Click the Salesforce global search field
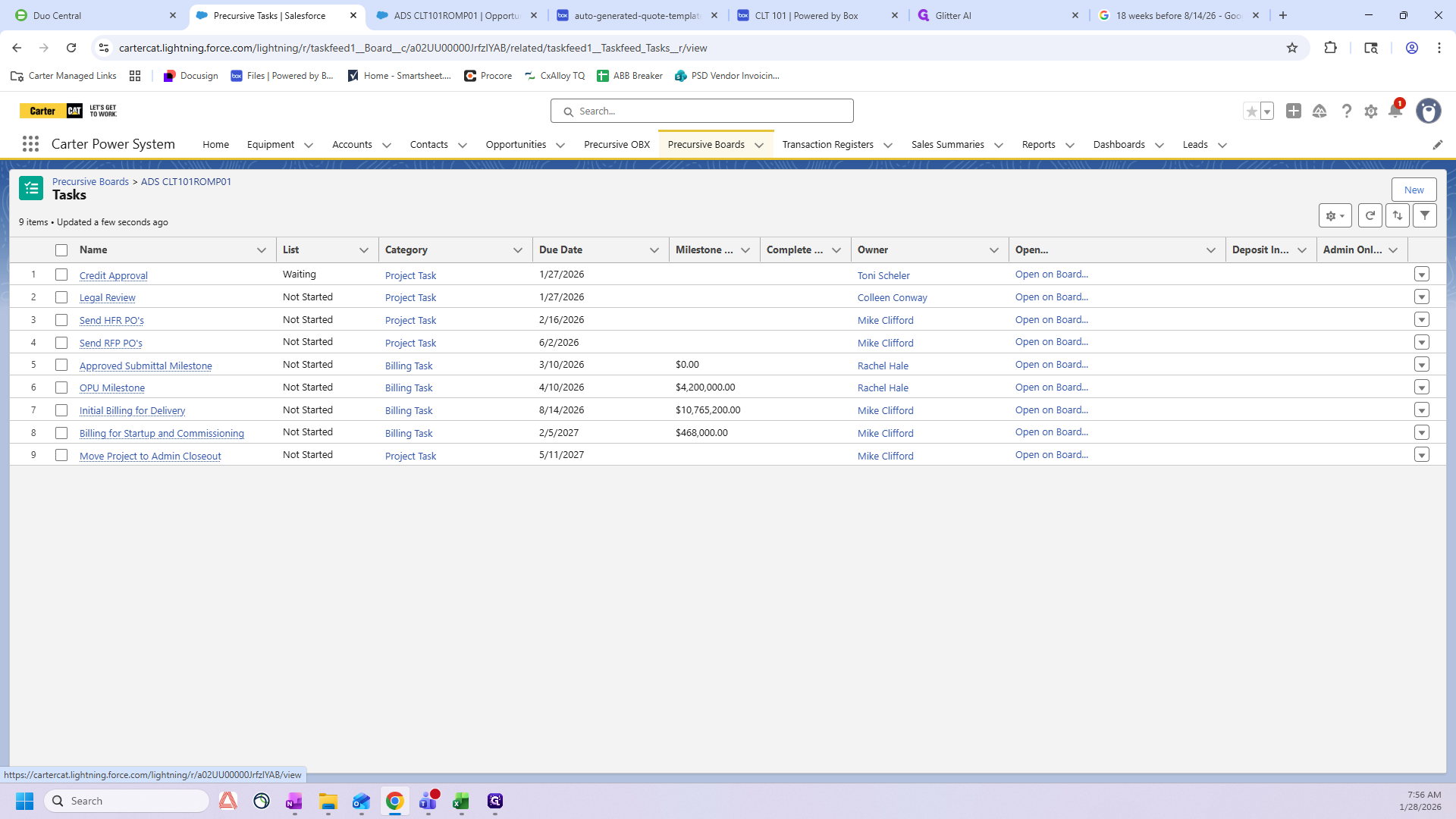The height and width of the screenshot is (819, 1456). pyautogui.click(x=702, y=111)
